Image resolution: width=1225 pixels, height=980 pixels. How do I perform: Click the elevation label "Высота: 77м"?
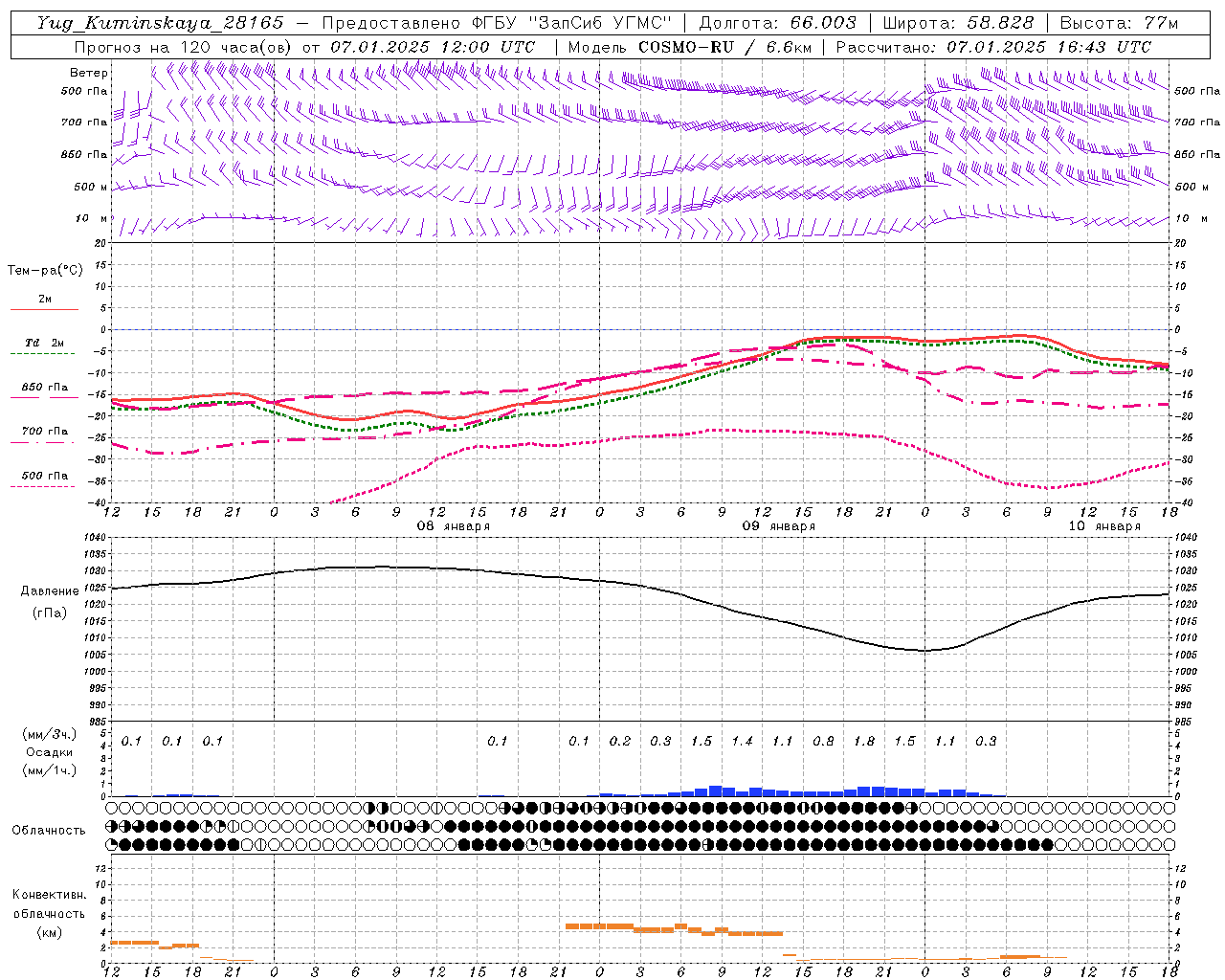click(1119, 23)
